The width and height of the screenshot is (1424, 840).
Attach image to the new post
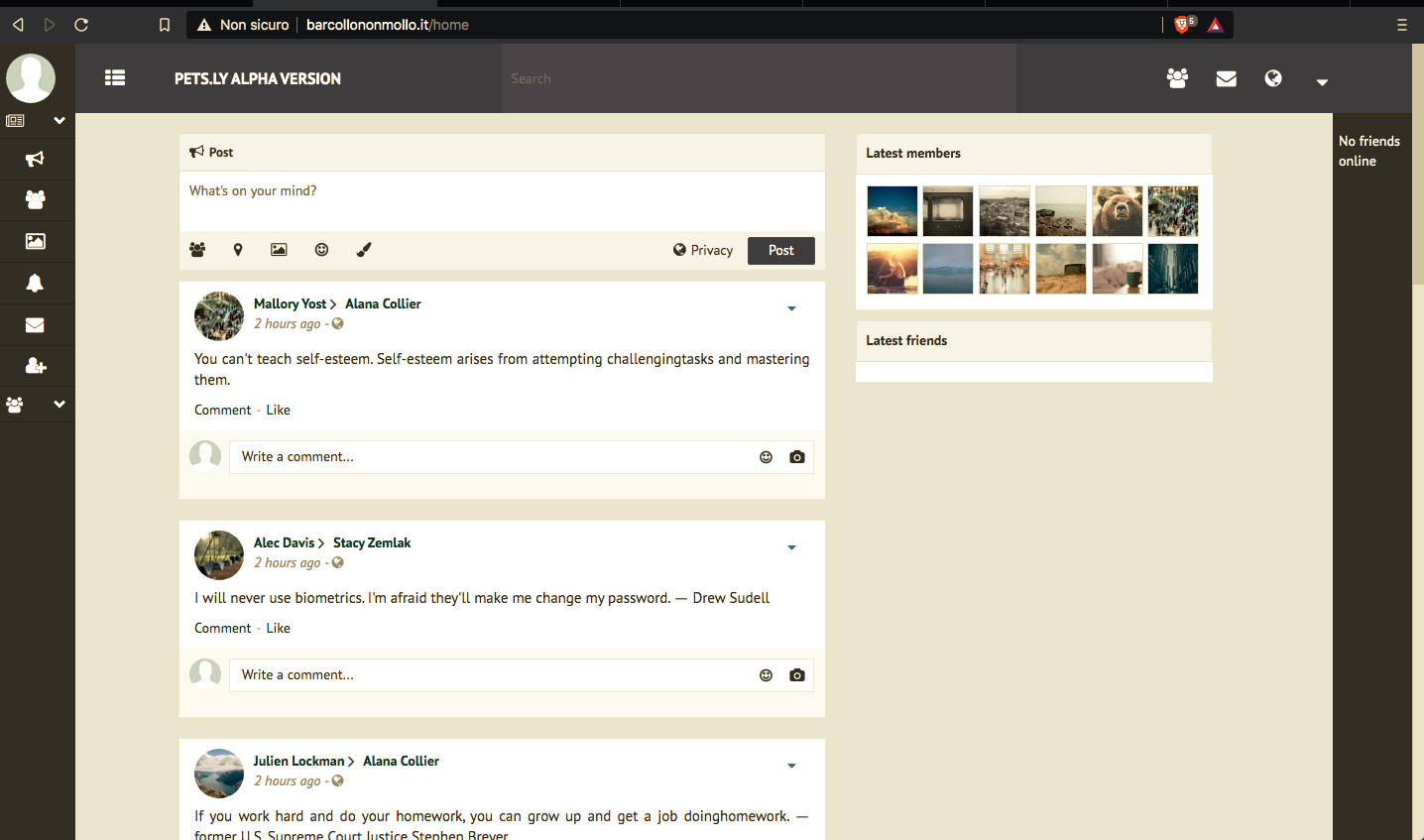pyautogui.click(x=279, y=250)
